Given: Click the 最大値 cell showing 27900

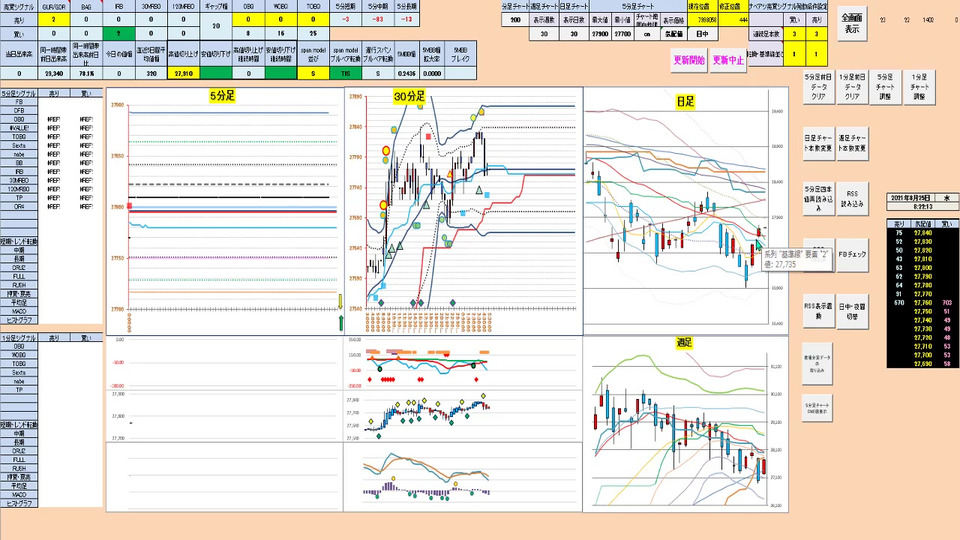Looking at the screenshot, I should [600, 34].
